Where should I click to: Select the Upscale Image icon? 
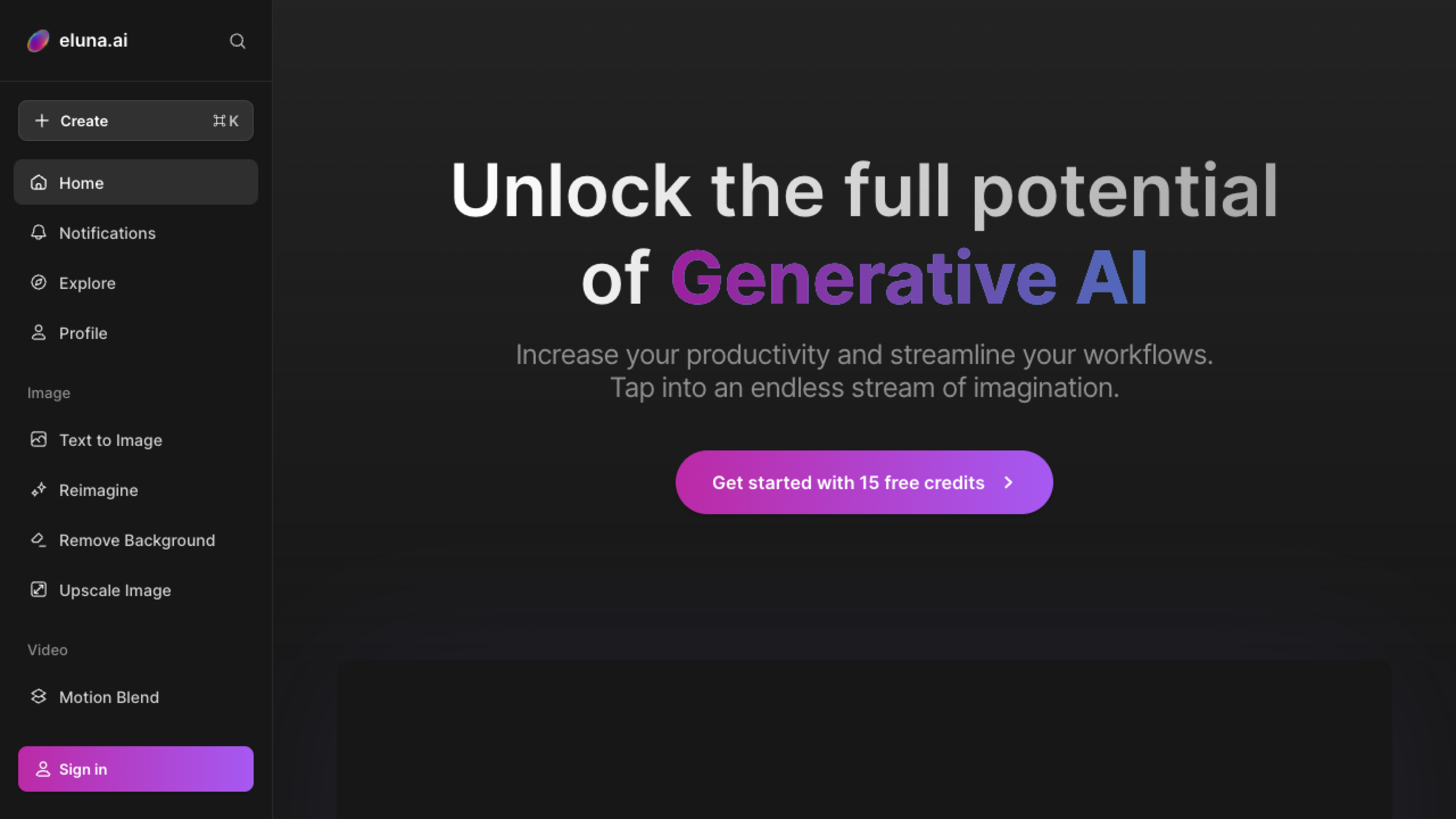tap(38, 589)
